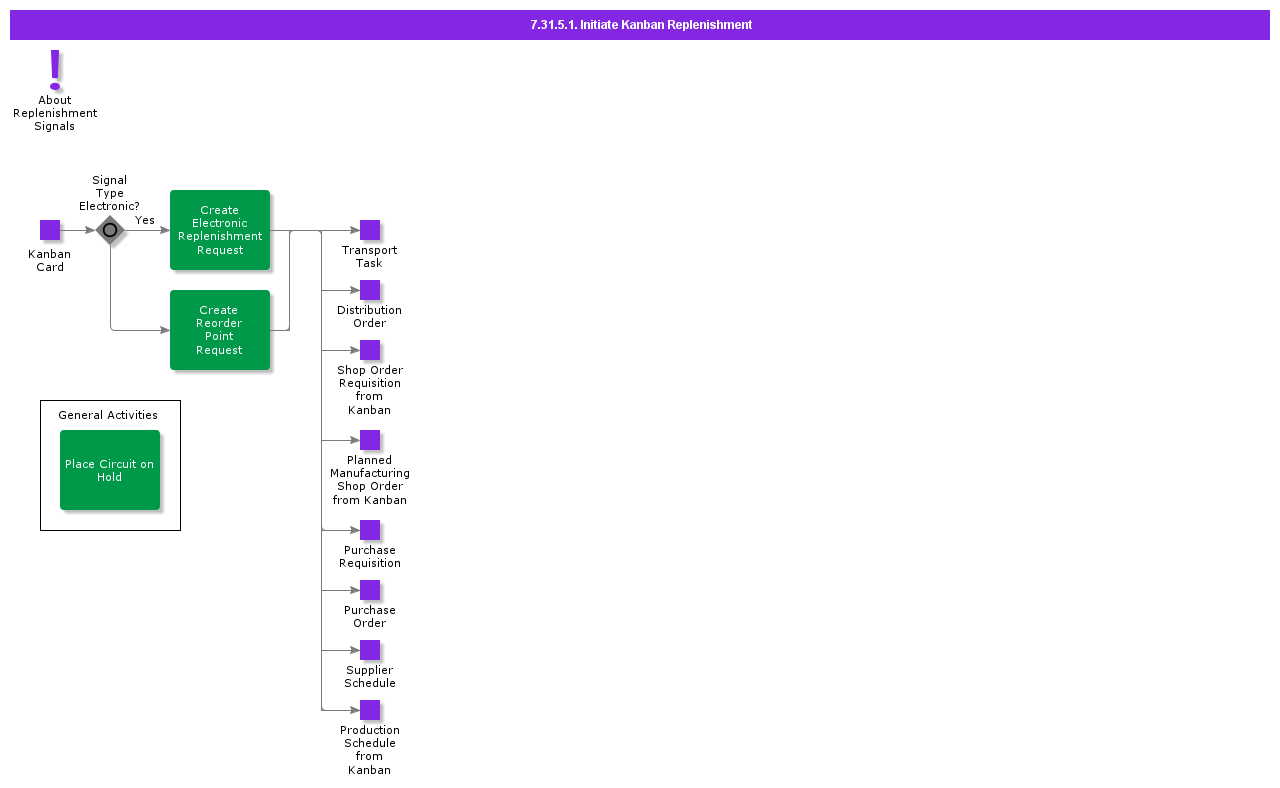Click 'Shop Order Requisition from Kanban' label
This screenshot has height=788, width=1280.
click(370, 390)
